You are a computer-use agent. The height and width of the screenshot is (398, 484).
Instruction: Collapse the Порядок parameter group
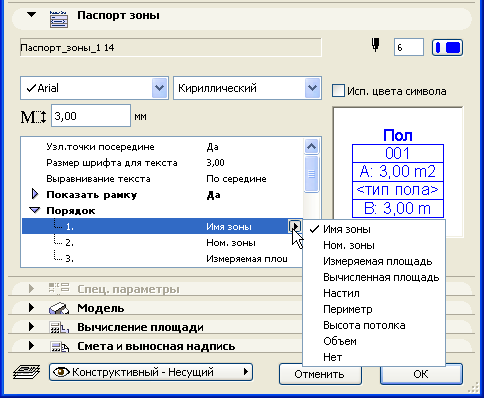pos(35,210)
